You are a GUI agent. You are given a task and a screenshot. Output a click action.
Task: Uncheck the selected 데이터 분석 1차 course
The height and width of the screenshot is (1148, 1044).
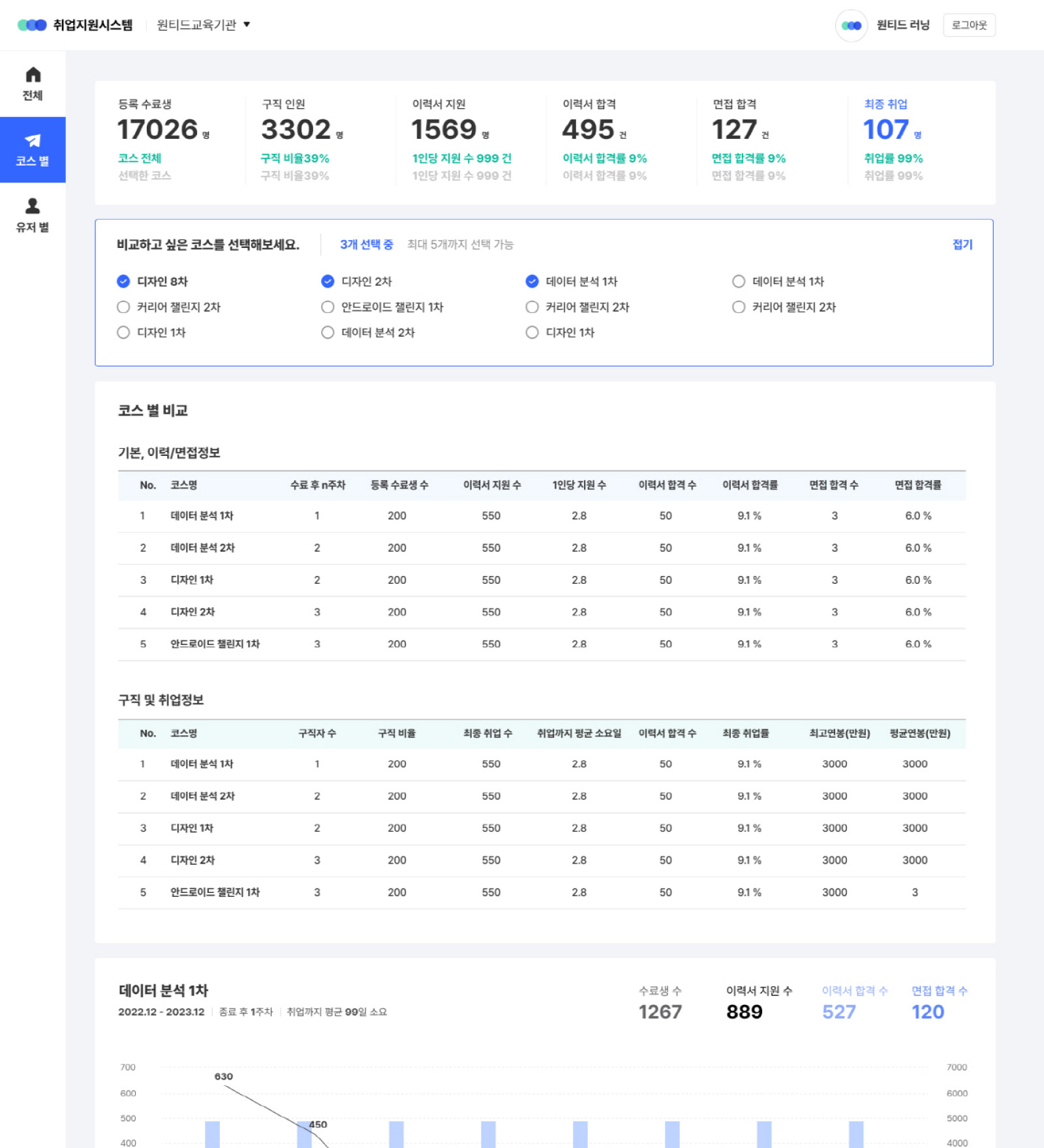tap(532, 281)
